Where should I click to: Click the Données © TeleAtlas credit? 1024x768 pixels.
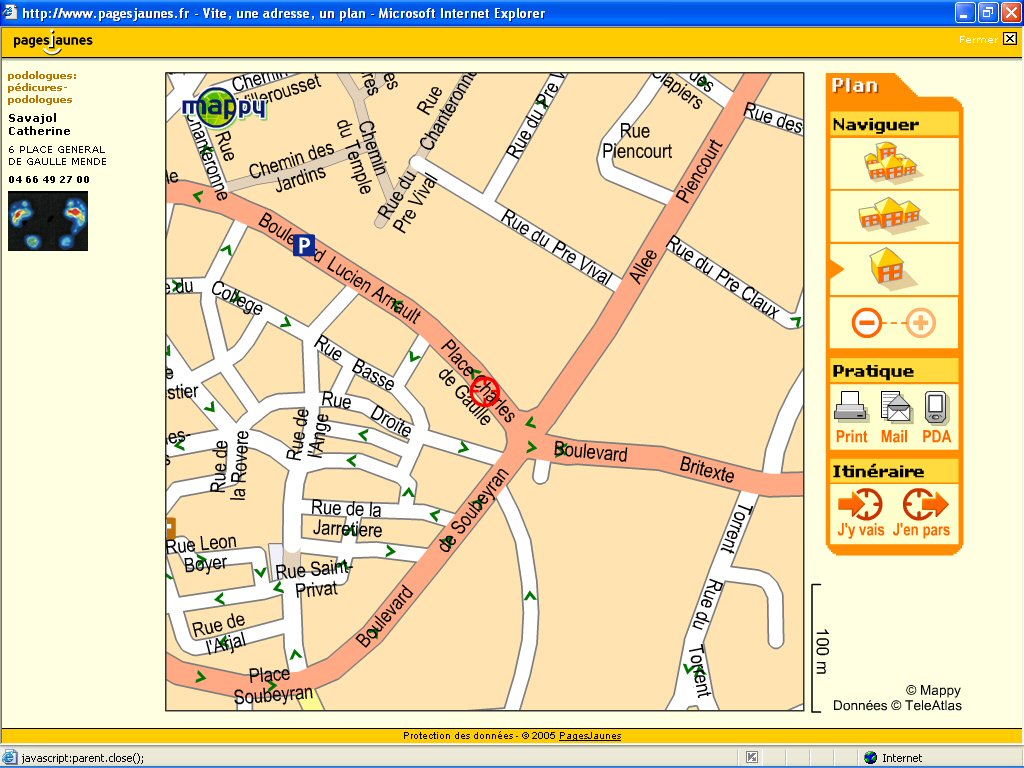click(x=897, y=705)
